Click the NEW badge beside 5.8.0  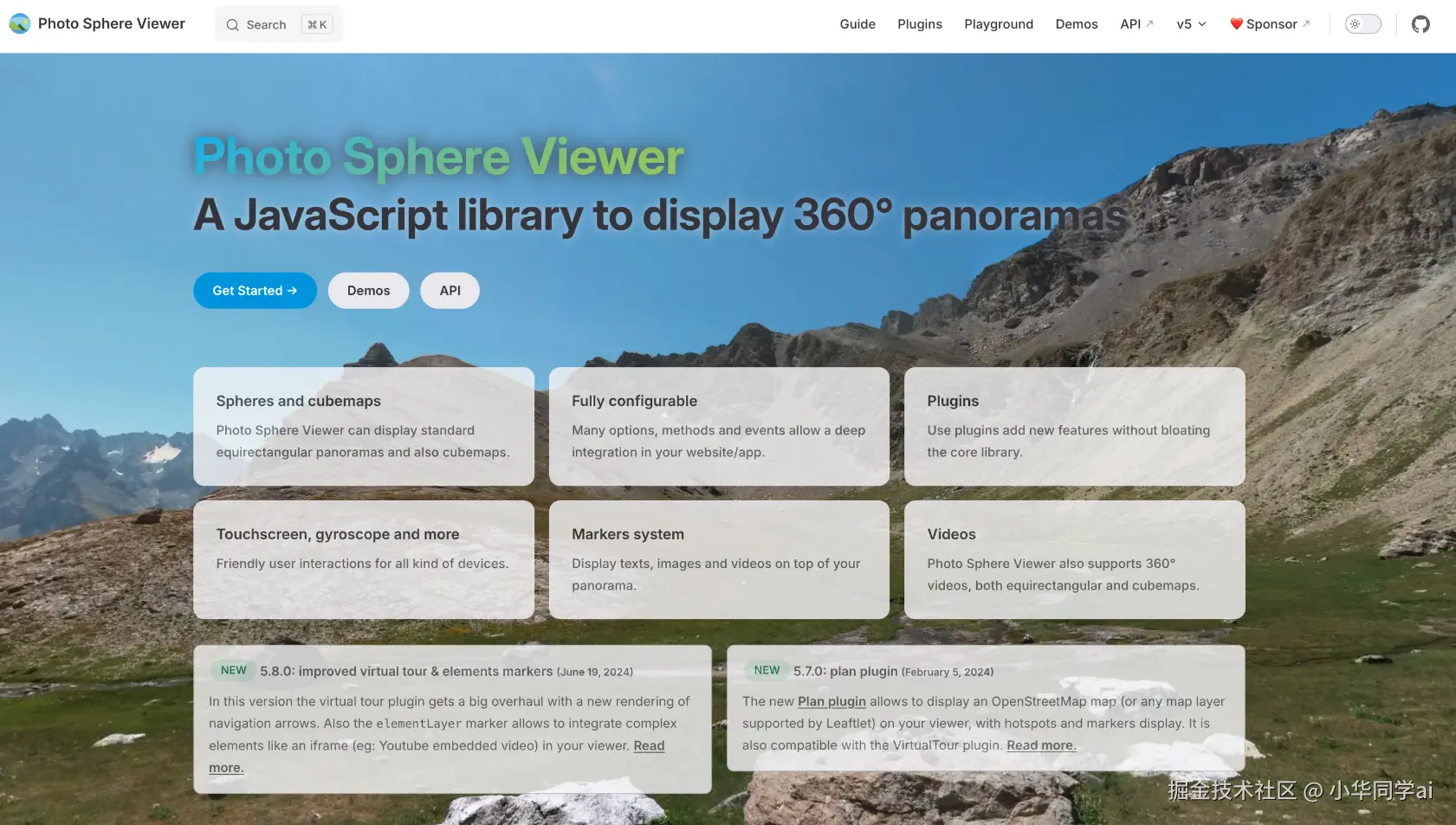[x=234, y=670]
